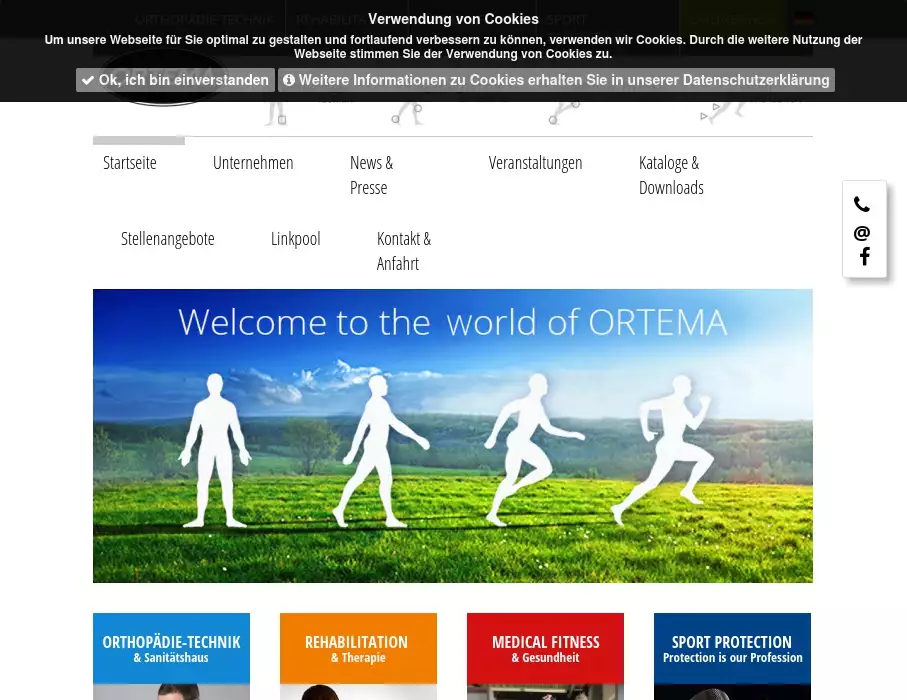Open further cookie information in Datenschutzerklärung

[556, 80]
